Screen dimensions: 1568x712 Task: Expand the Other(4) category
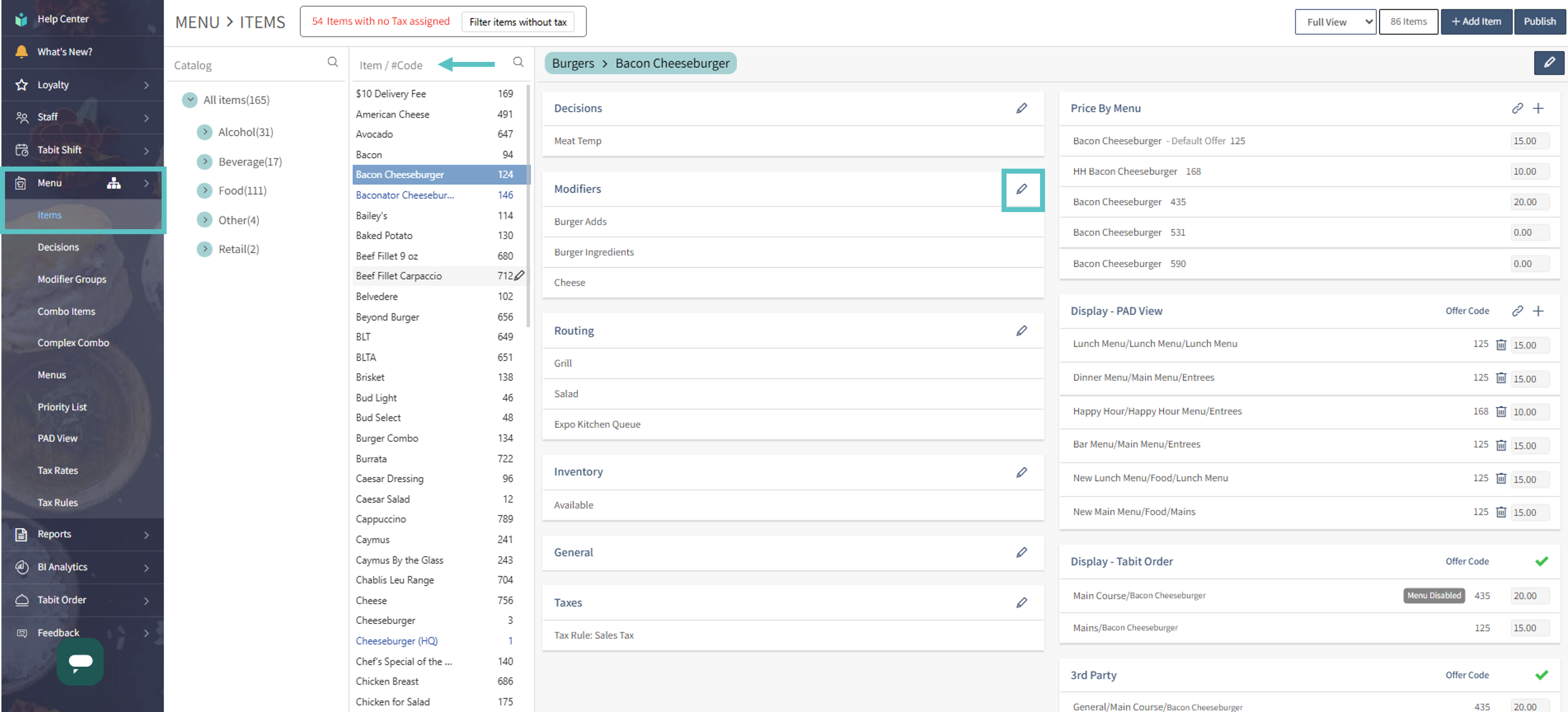tap(205, 220)
